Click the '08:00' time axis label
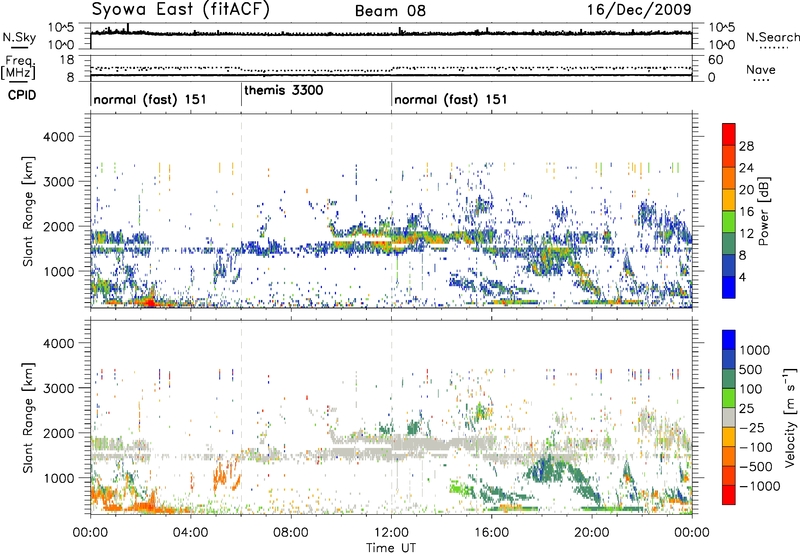 click(291, 532)
